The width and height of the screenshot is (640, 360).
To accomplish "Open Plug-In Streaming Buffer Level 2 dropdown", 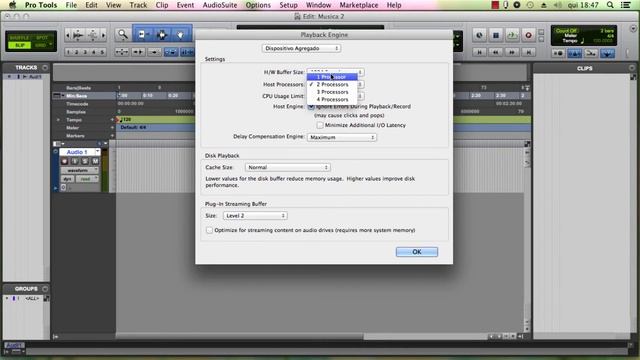I will tap(255, 216).
